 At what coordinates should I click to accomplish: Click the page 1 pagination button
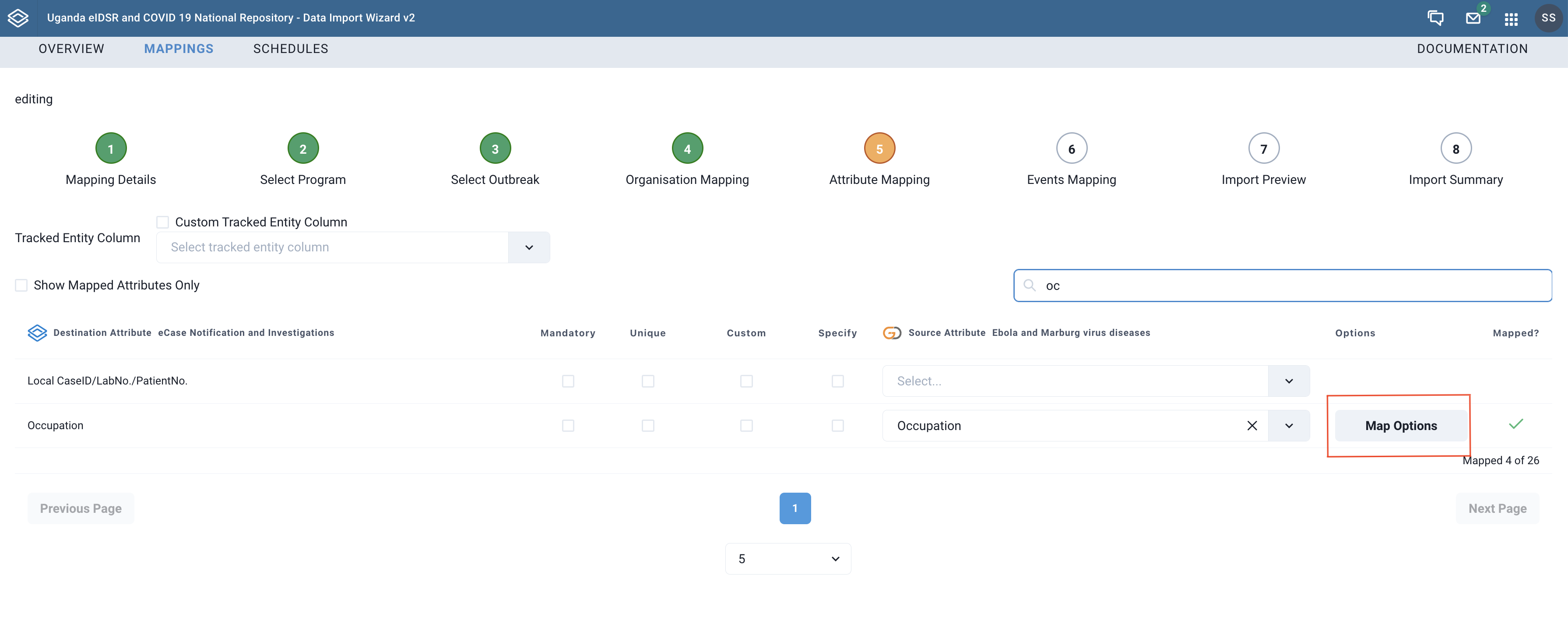pyautogui.click(x=795, y=508)
